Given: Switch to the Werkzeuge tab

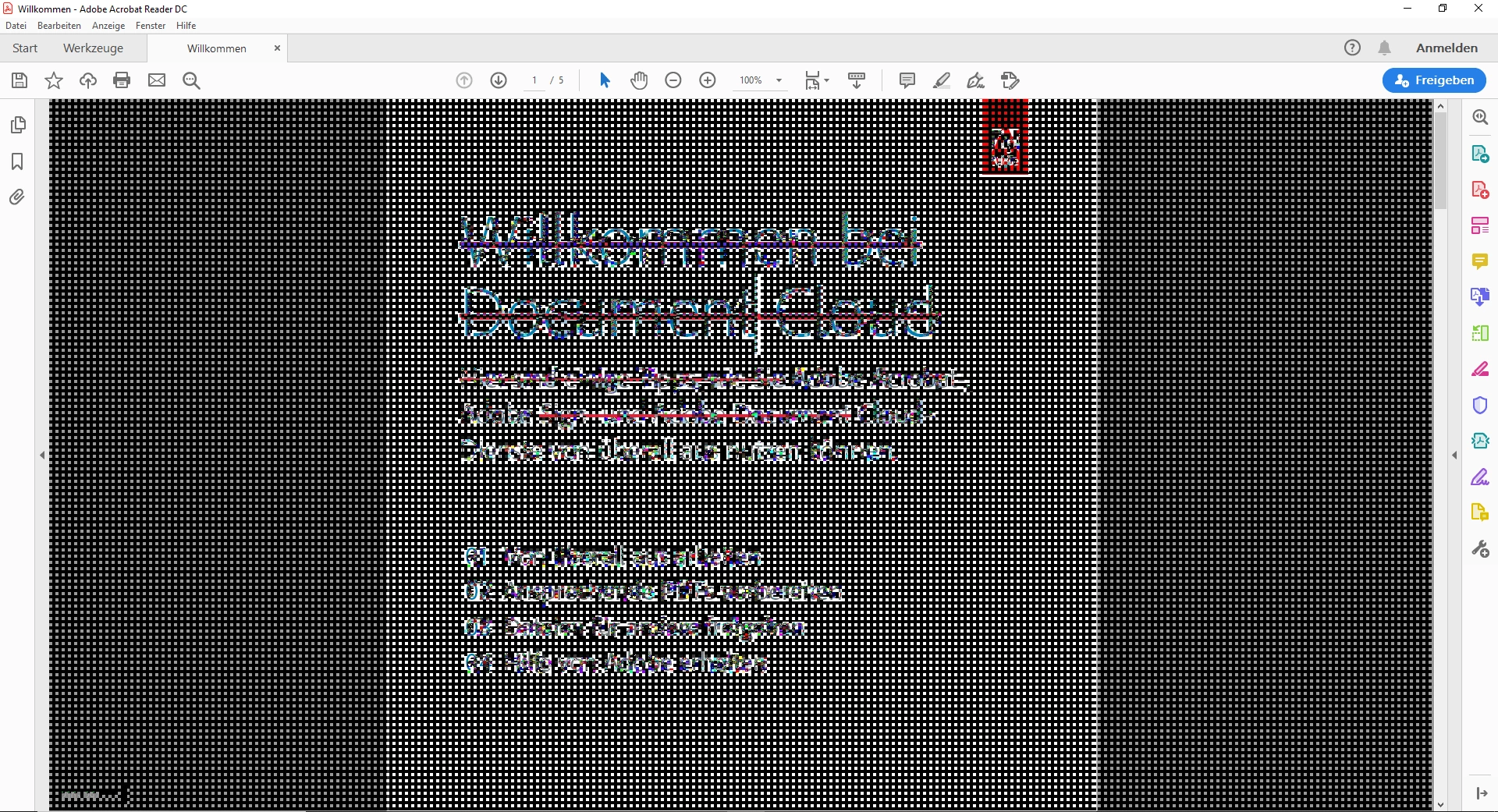Looking at the screenshot, I should (x=93, y=48).
